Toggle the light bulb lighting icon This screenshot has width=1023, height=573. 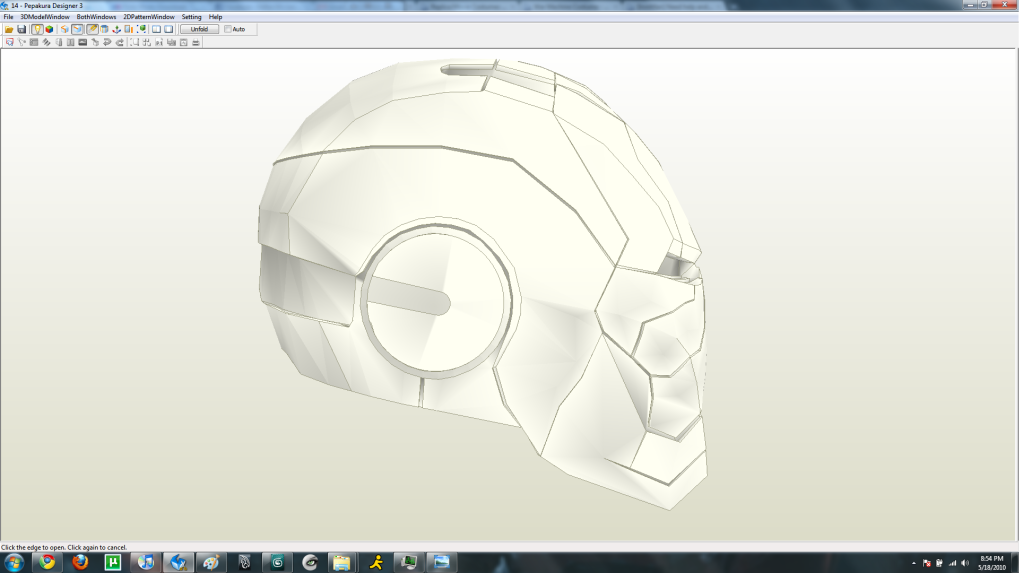point(37,29)
